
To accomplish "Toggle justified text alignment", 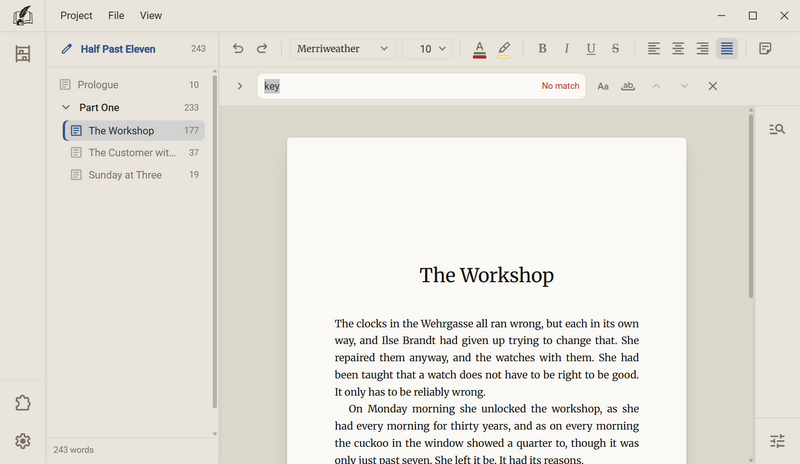I will 727,48.
